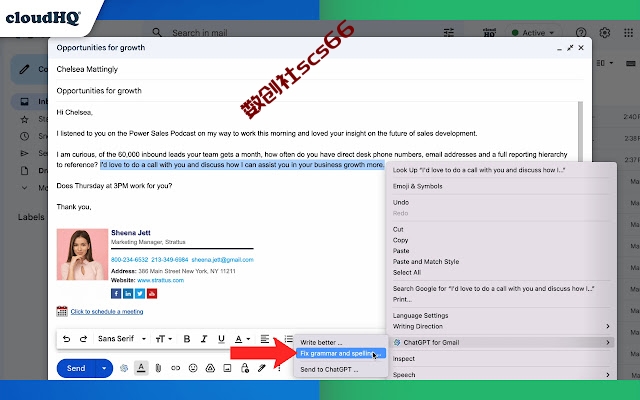Click Inspect in context menu

coord(404,359)
